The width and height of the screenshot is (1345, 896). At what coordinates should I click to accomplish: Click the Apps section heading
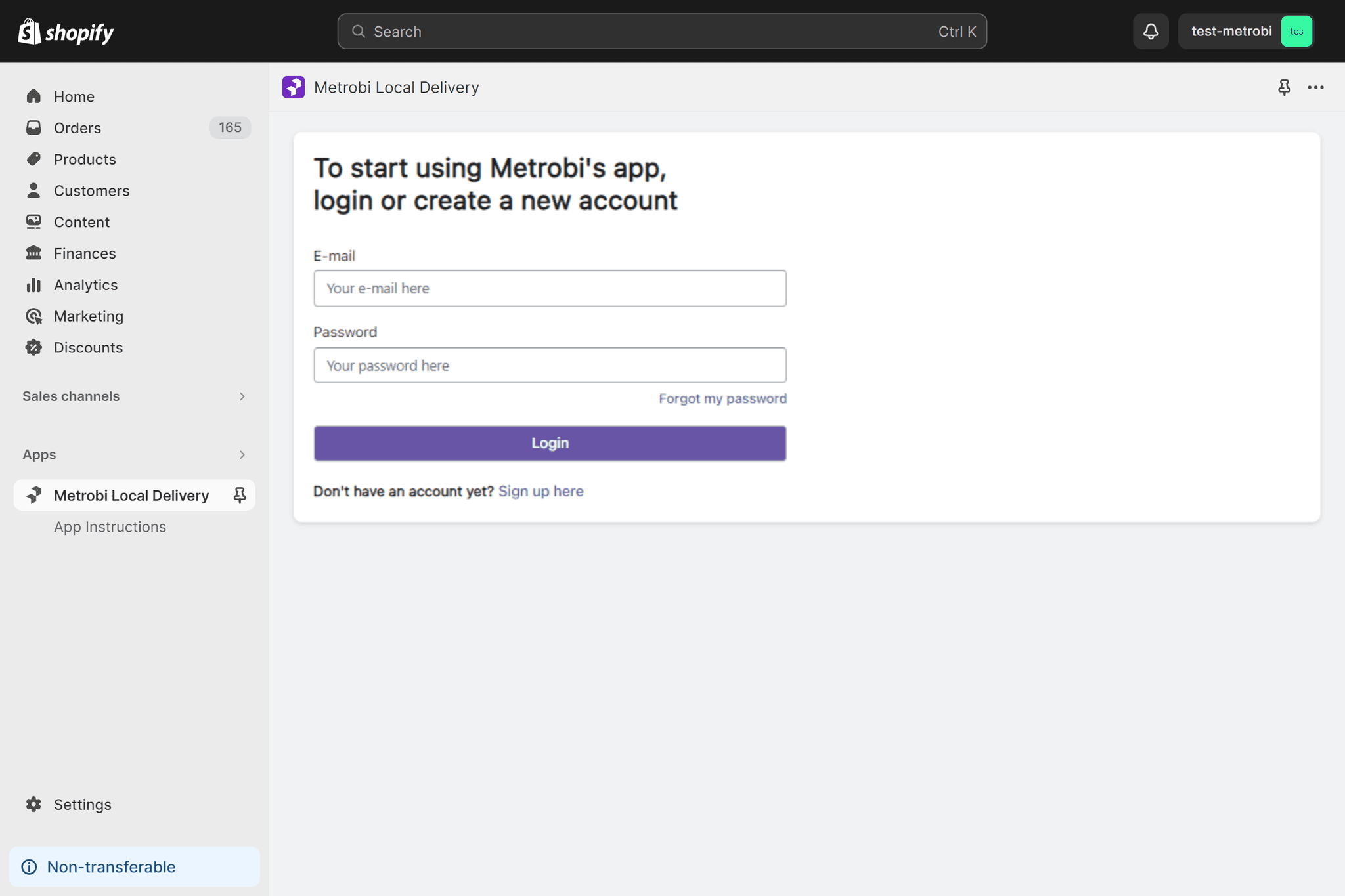tap(39, 455)
